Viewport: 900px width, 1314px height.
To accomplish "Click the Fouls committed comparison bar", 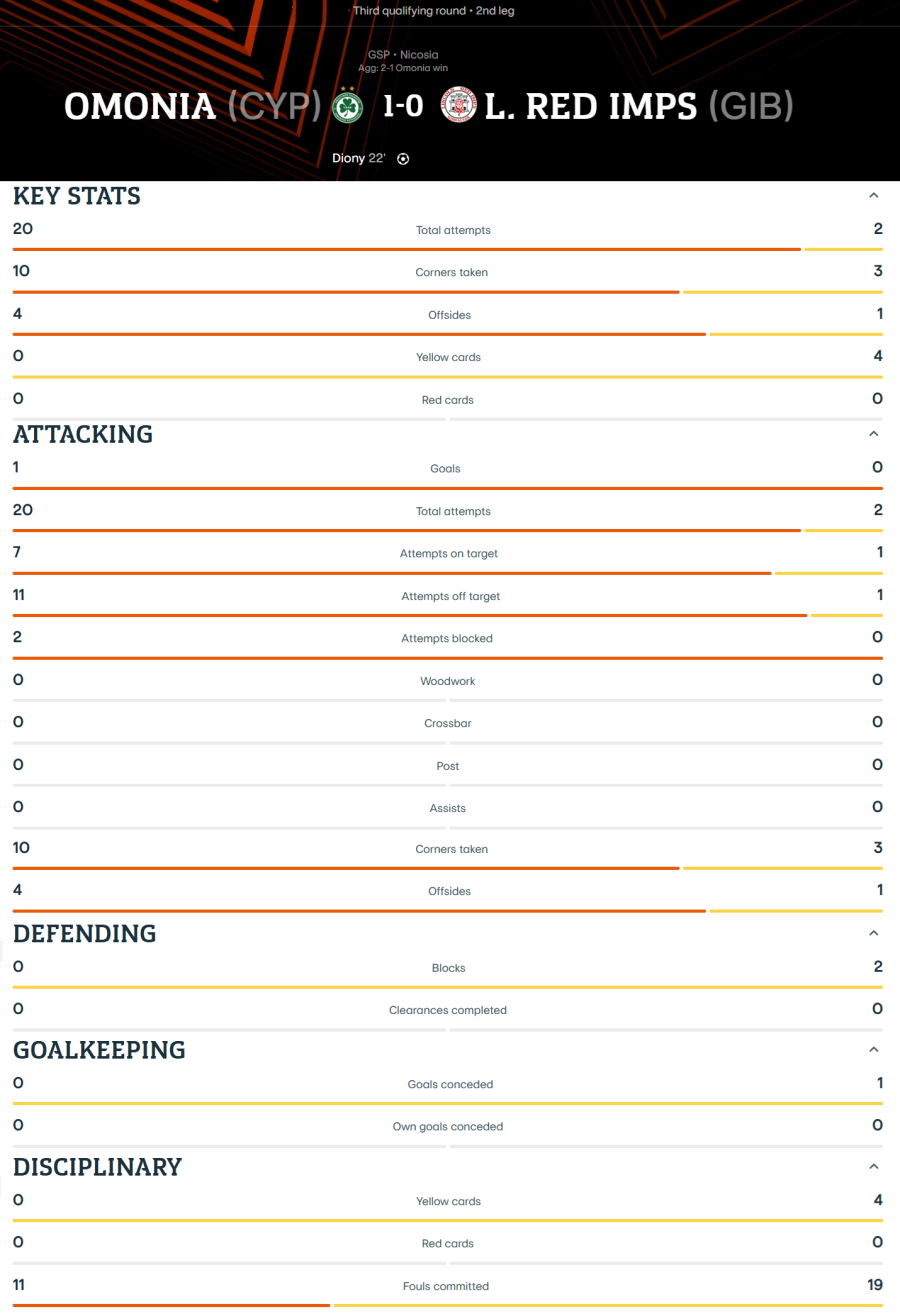I will click(x=448, y=1305).
